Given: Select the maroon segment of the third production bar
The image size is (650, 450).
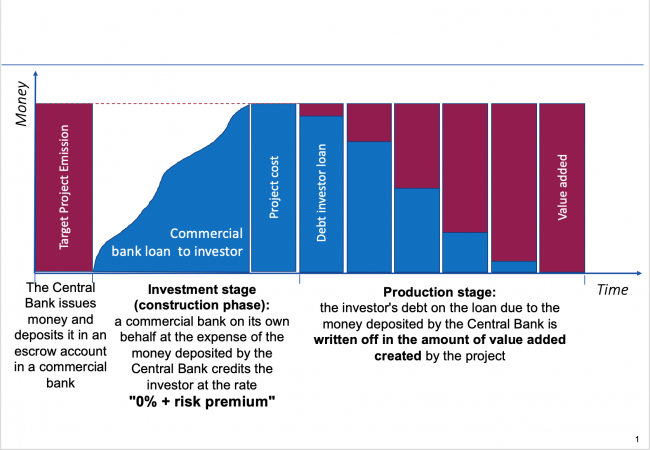Looking at the screenshot, I should pyautogui.click(x=418, y=146).
